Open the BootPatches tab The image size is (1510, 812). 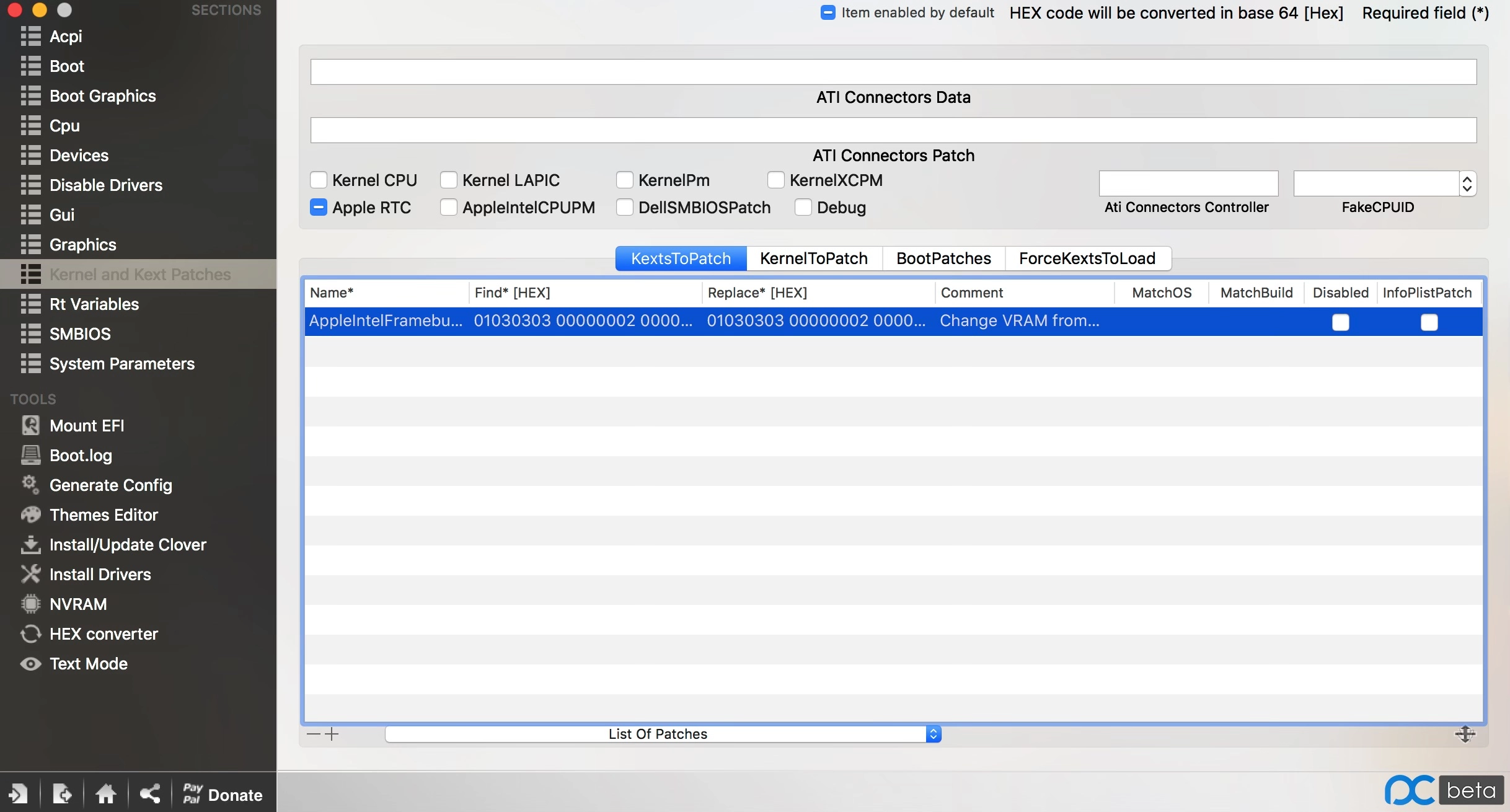(x=943, y=258)
